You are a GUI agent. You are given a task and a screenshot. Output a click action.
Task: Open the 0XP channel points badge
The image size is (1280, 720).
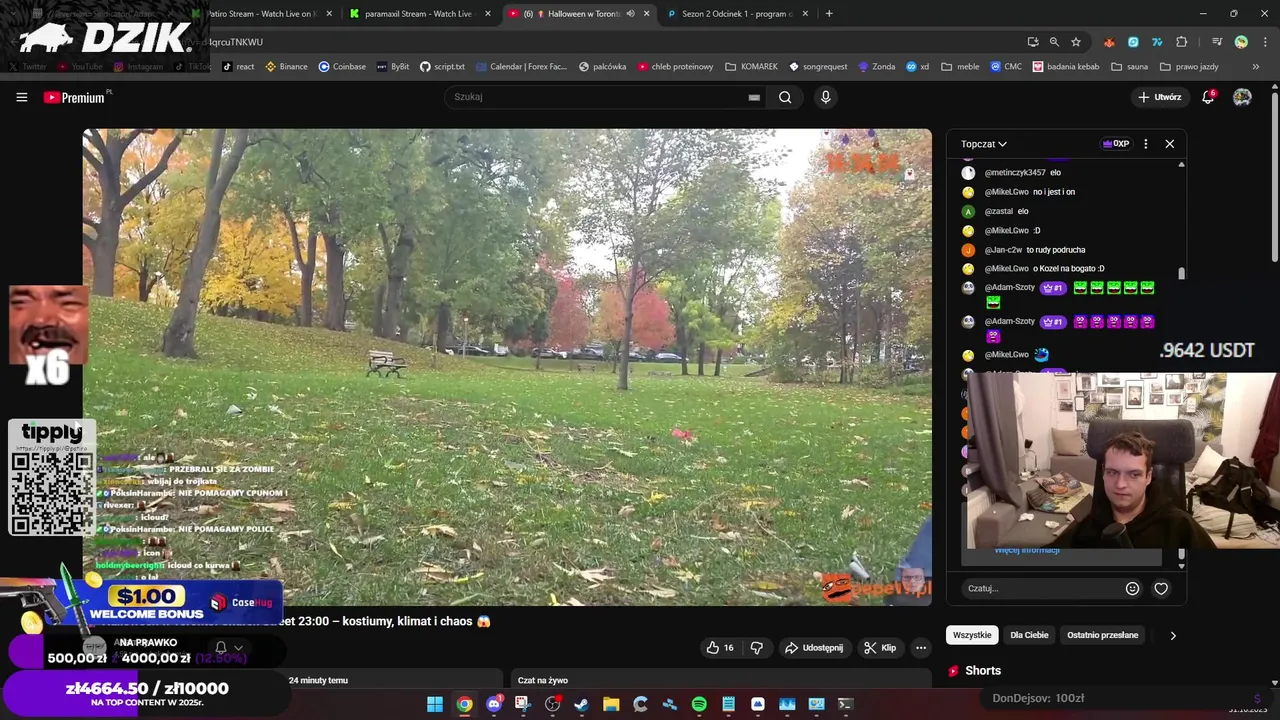pos(1116,144)
